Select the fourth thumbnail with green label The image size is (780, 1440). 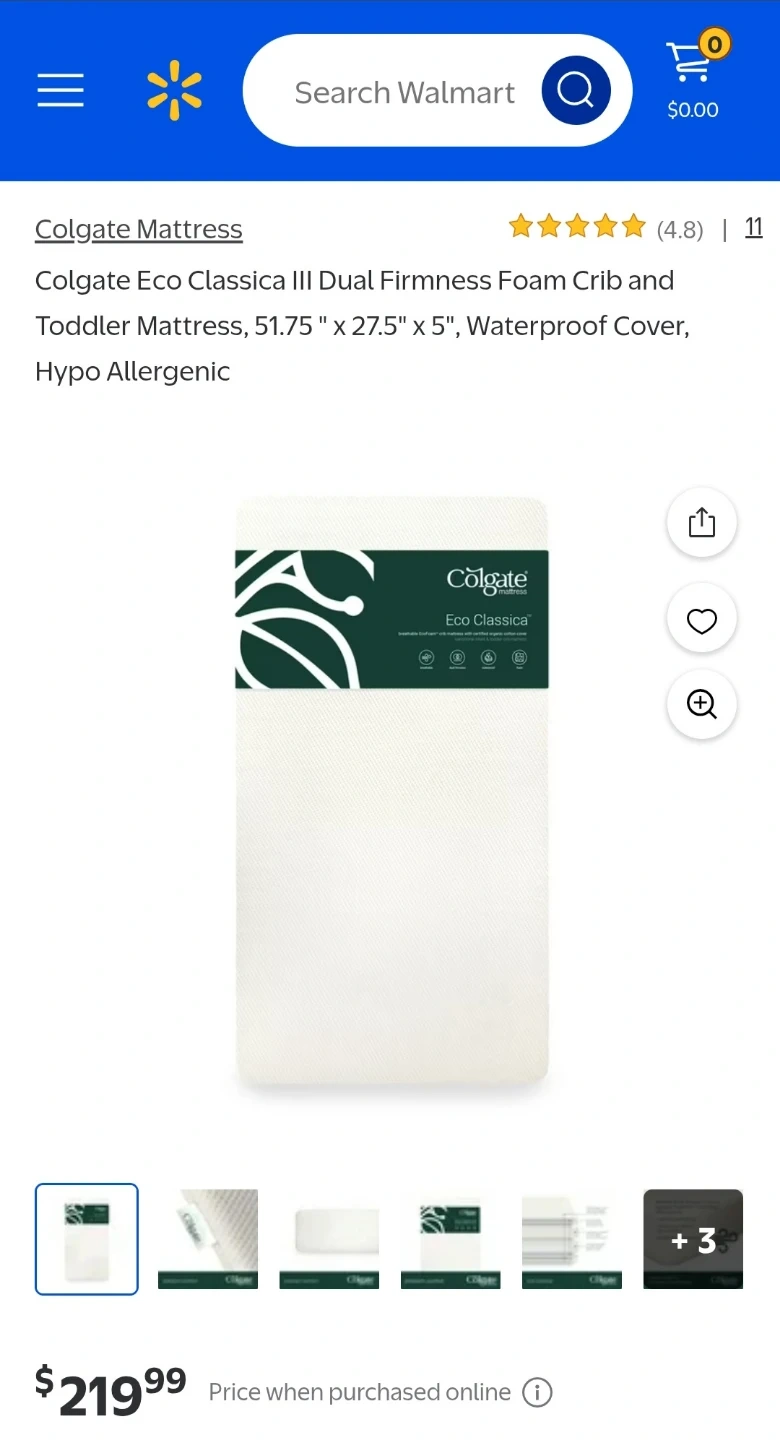(450, 1239)
